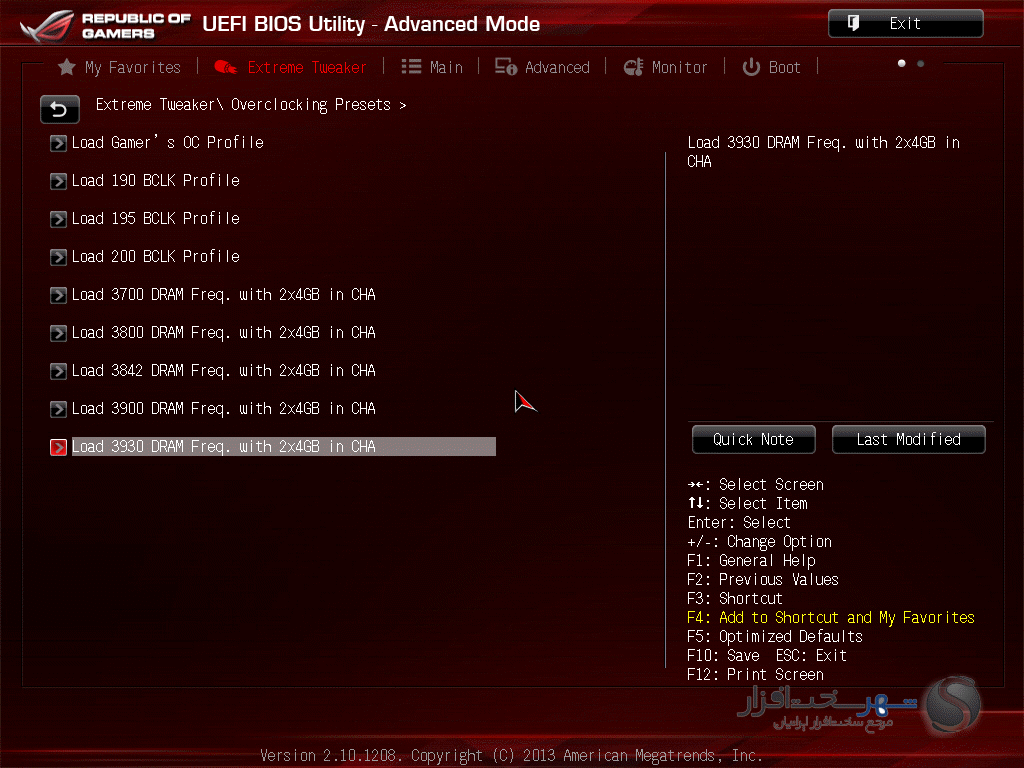Viewport: 1024px width, 768px height.
Task: Open the Monitor tab
Action: click(x=665, y=67)
